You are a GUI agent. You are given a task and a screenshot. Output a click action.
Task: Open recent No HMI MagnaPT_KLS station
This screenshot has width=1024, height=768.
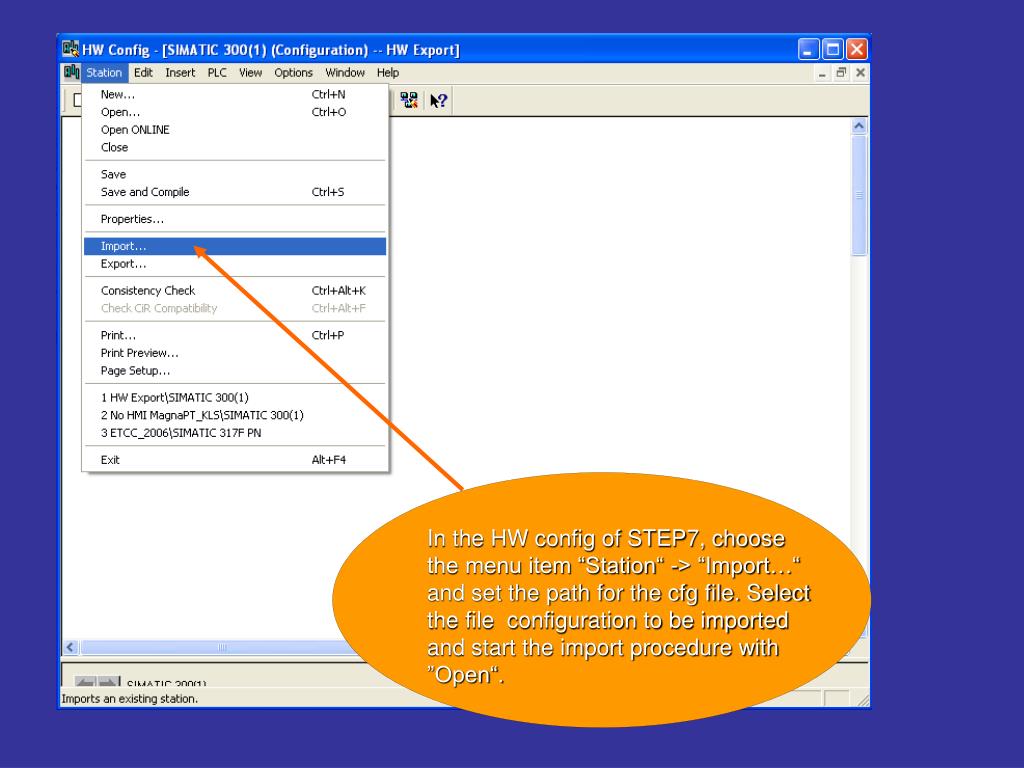click(235, 415)
